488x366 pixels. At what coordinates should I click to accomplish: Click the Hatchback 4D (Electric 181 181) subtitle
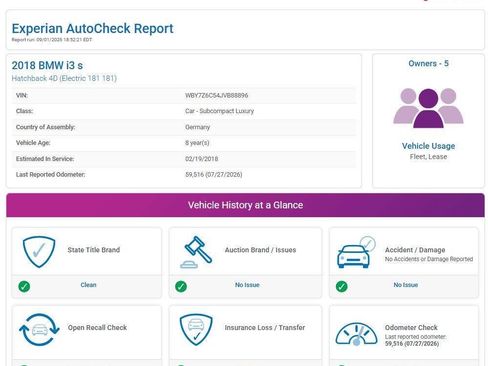pyautogui.click(x=64, y=78)
